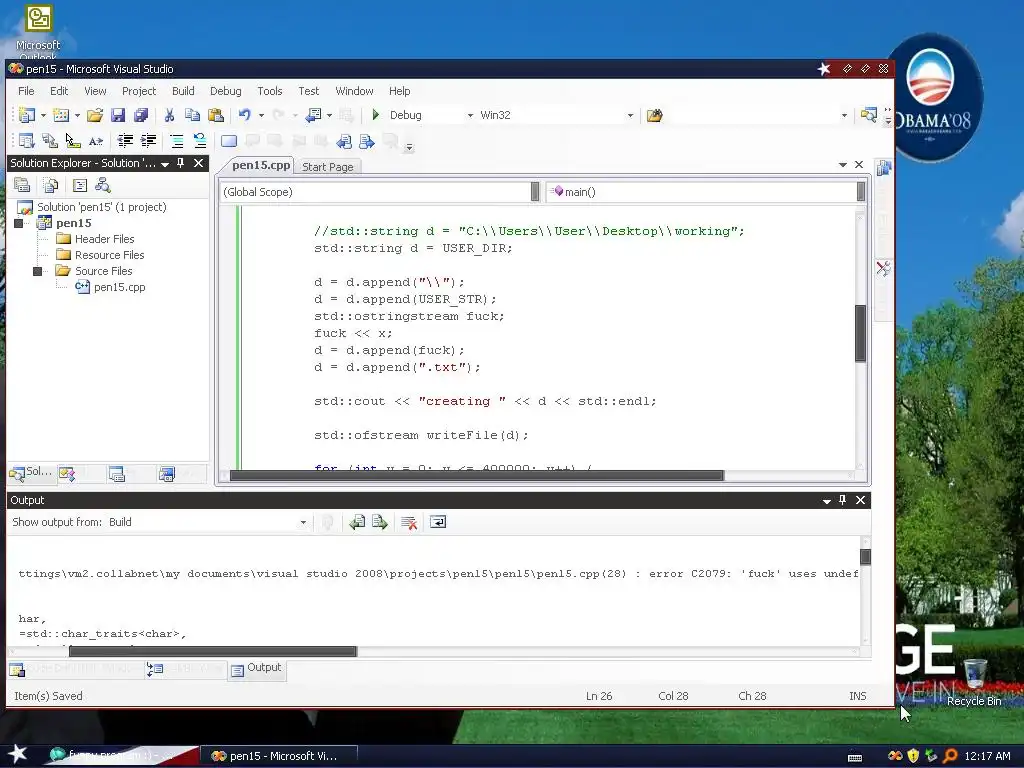The image size is (1024, 768).
Task: Click the pen15 taskbar button
Action: point(277,756)
